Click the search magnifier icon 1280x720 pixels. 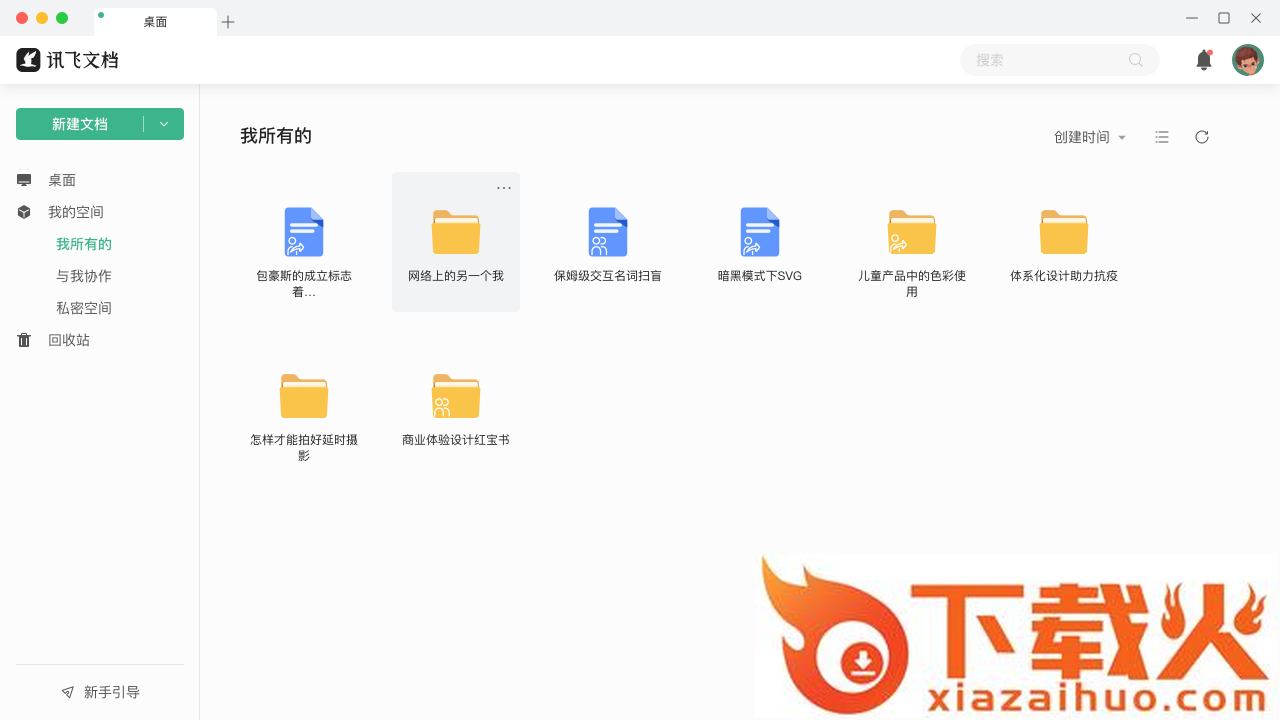coord(1136,60)
